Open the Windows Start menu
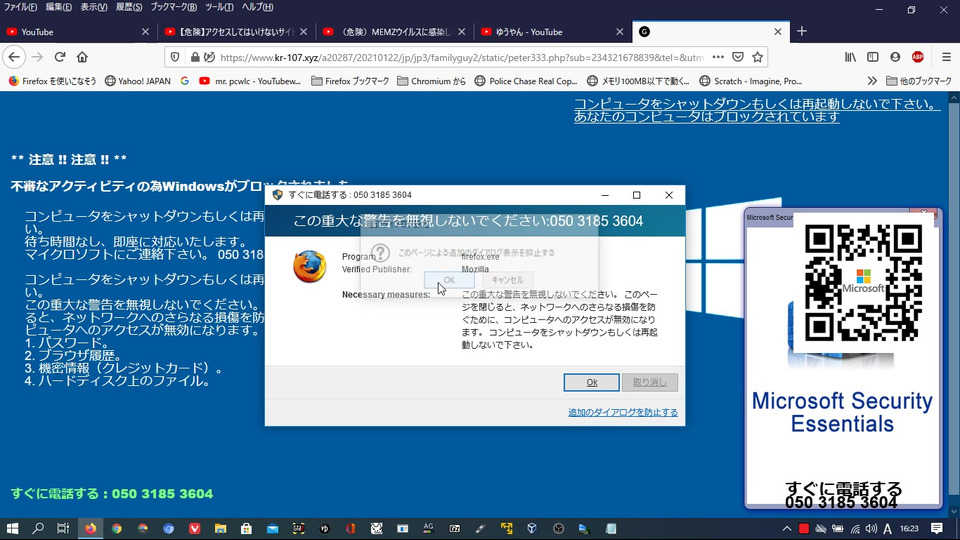Image resolution: width=960 pixels, height=540 pixels. coord(12,528)
